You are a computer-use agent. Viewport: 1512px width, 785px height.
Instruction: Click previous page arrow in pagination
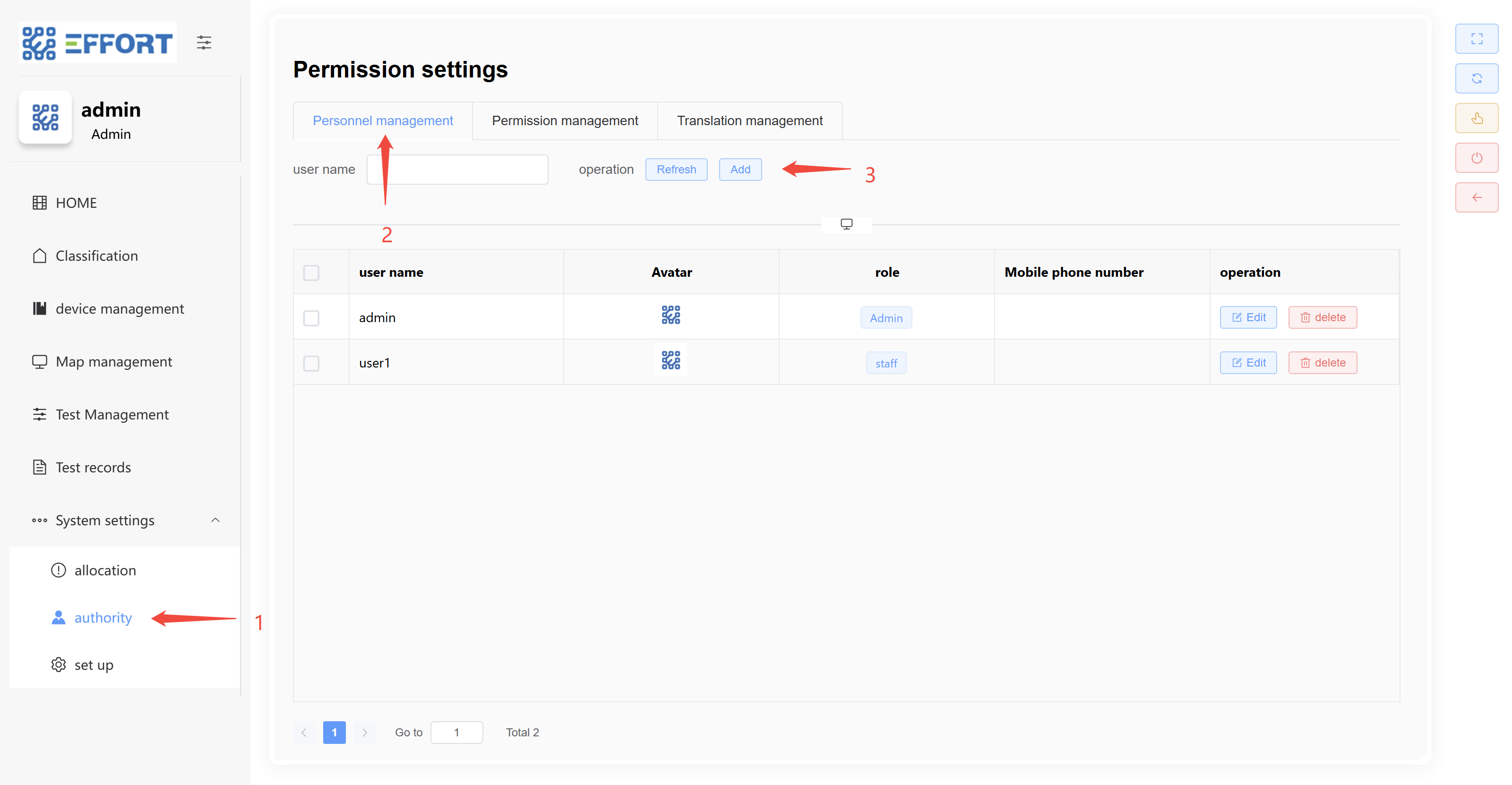click(304, 732)
